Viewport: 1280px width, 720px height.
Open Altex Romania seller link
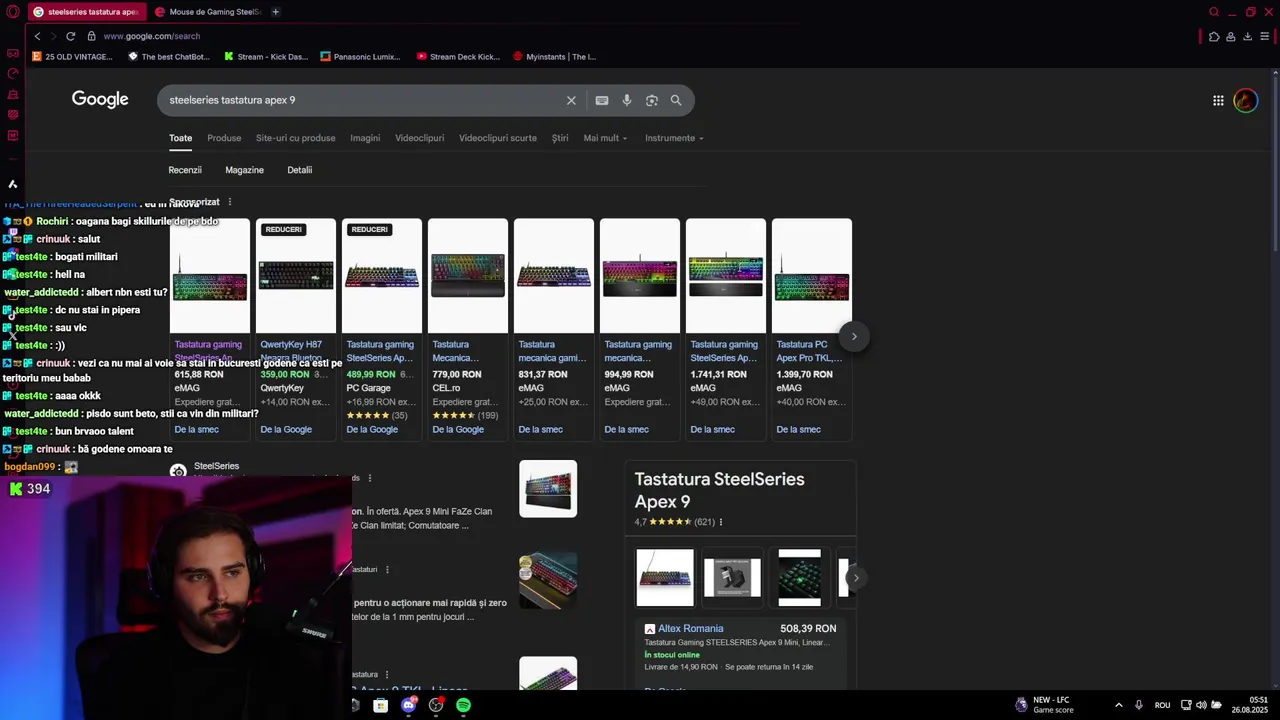(x=690, y=629)
